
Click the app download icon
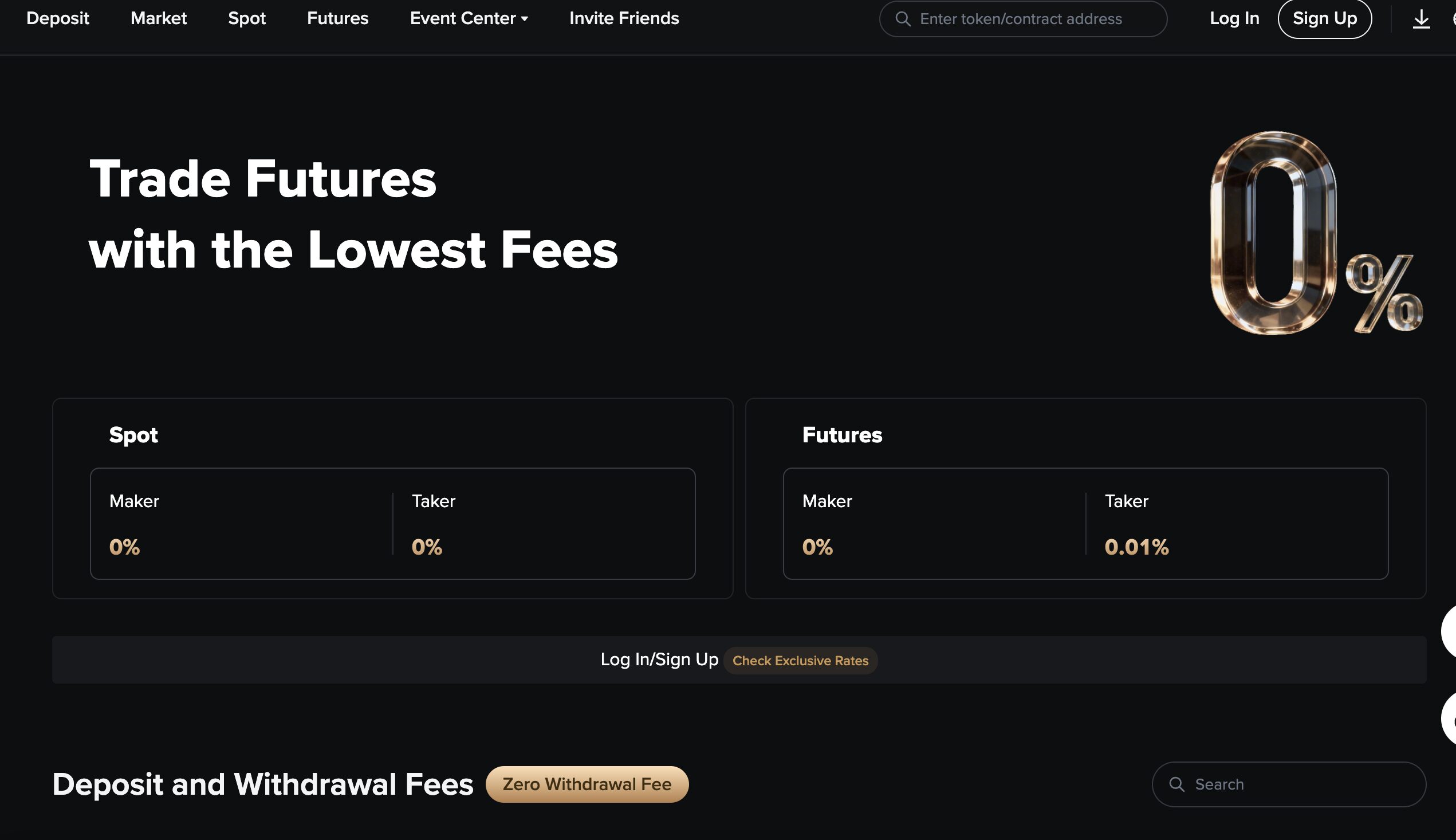click(x=1422, y=18)
